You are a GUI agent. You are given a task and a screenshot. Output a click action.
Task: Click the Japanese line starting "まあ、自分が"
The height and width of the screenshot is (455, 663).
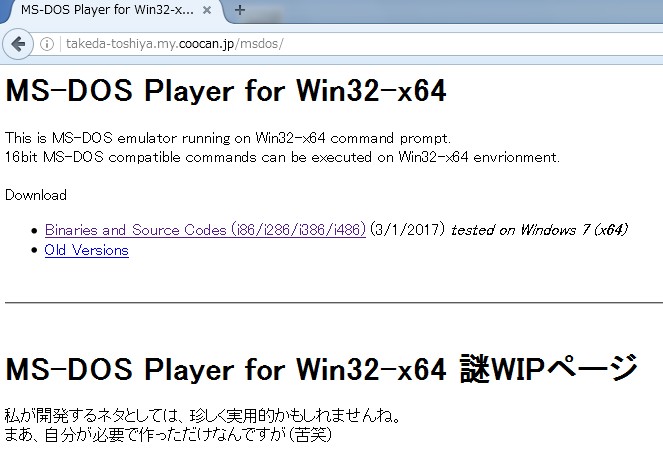coord(168,435)
